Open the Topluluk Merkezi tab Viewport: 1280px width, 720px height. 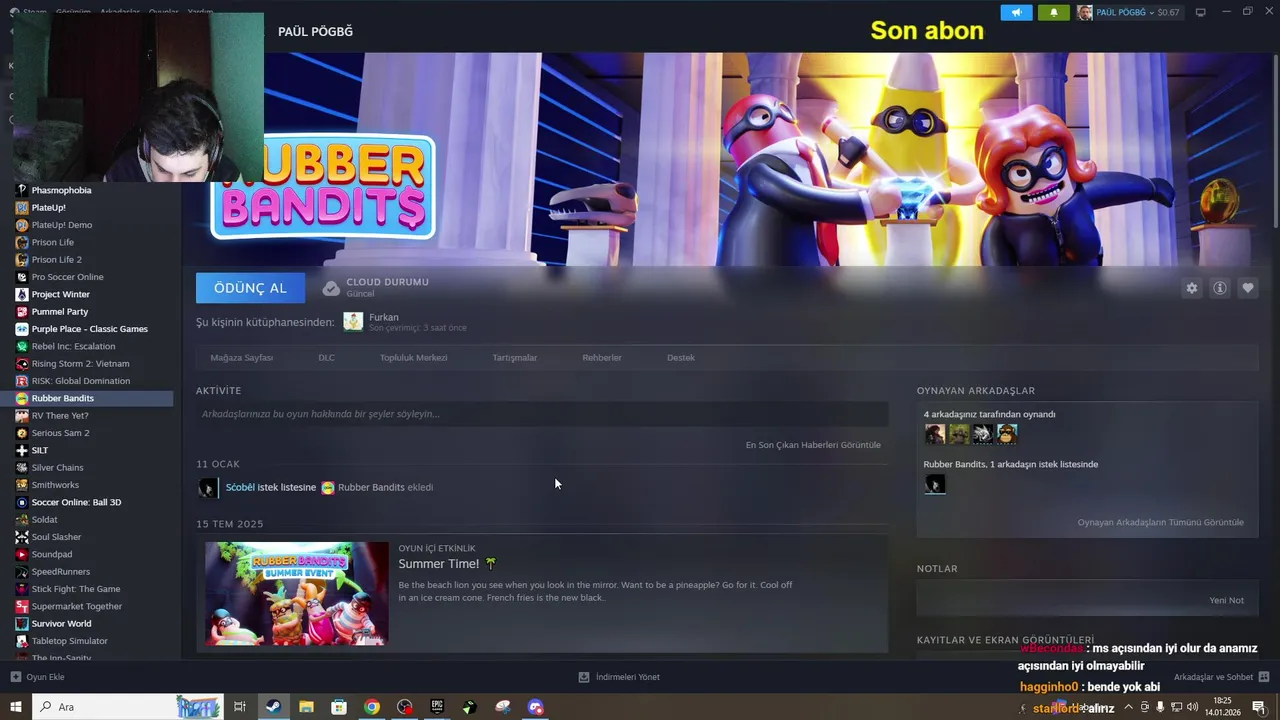point(413,357)
